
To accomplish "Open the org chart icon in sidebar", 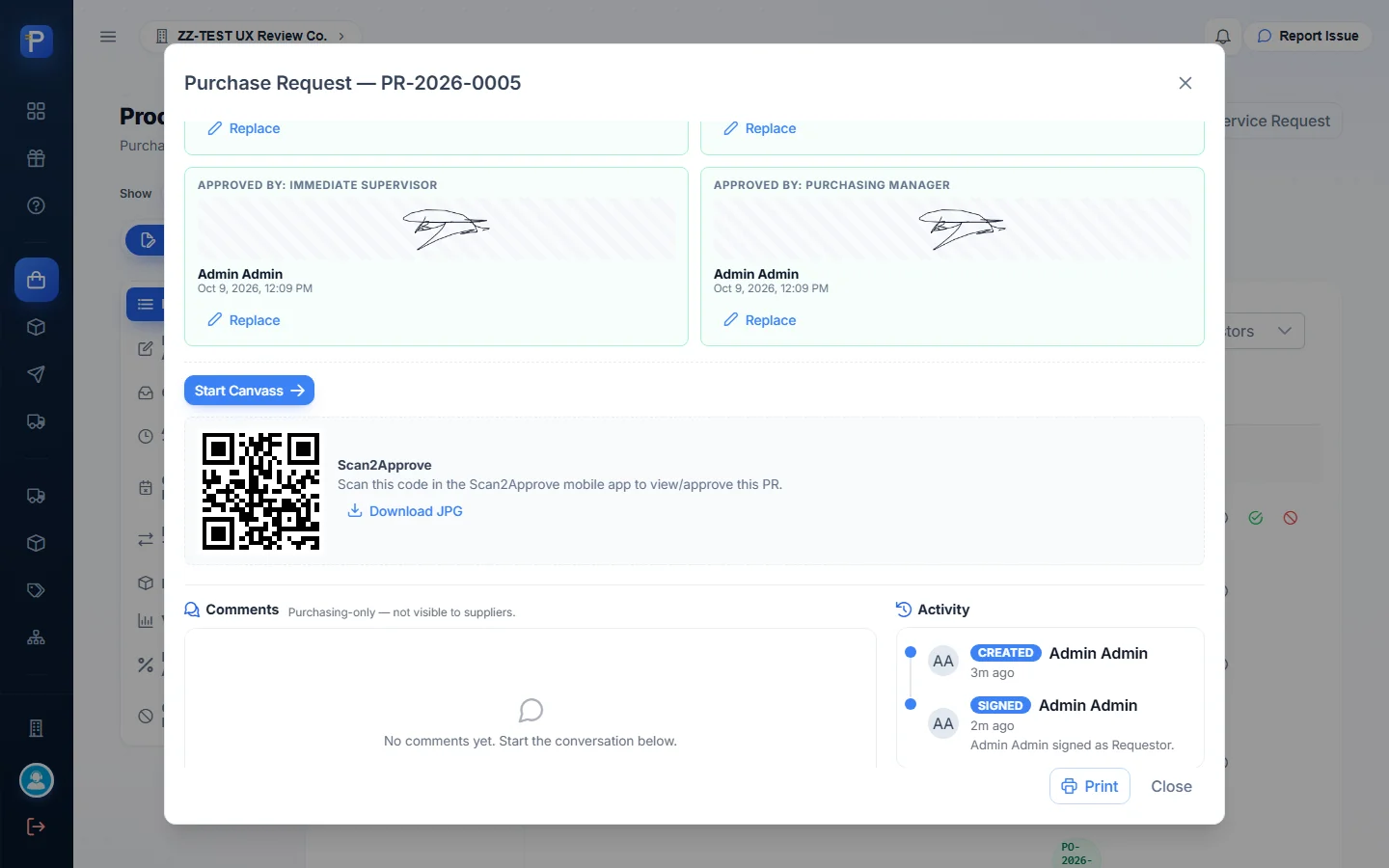I will (x=36, y=637).
